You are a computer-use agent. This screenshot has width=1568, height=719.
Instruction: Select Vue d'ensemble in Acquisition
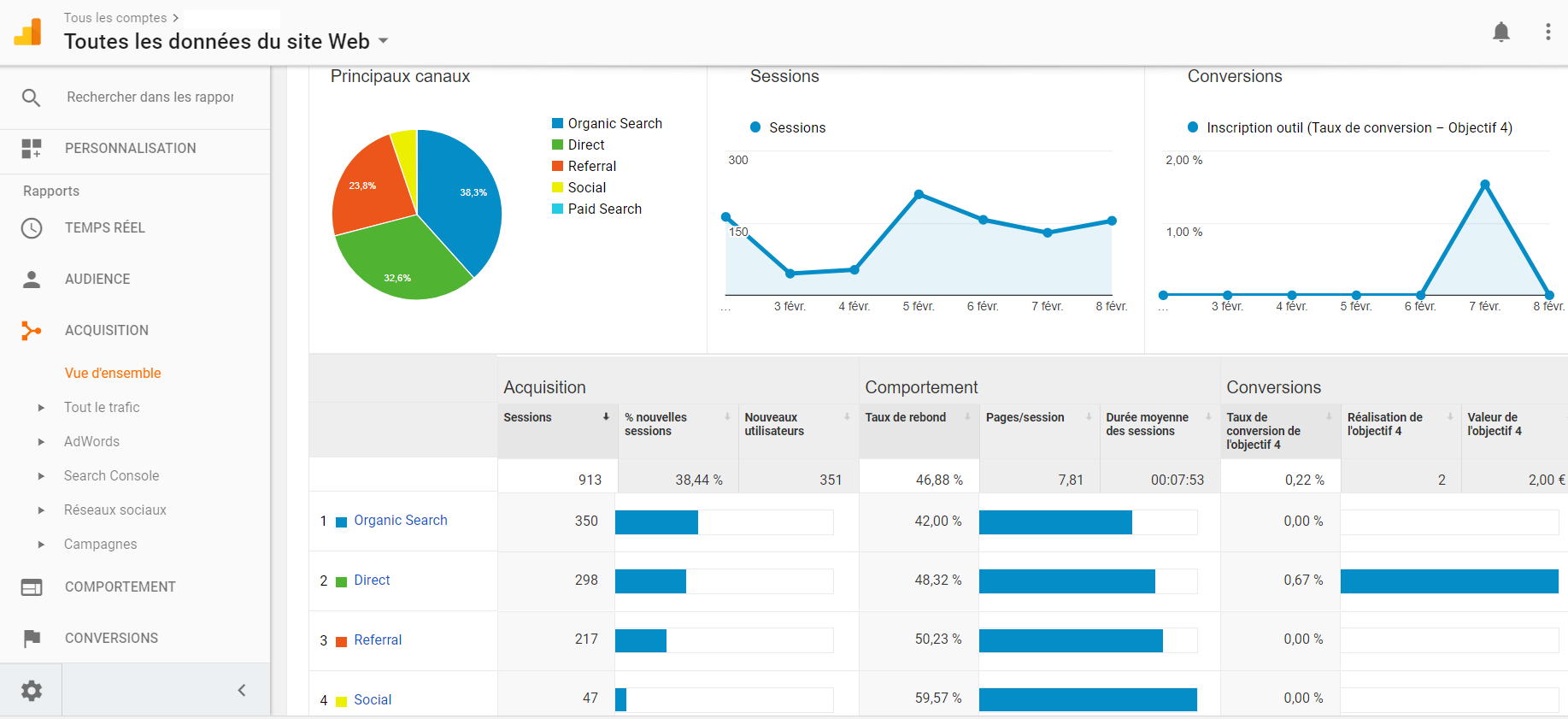[x=113, y=373]
